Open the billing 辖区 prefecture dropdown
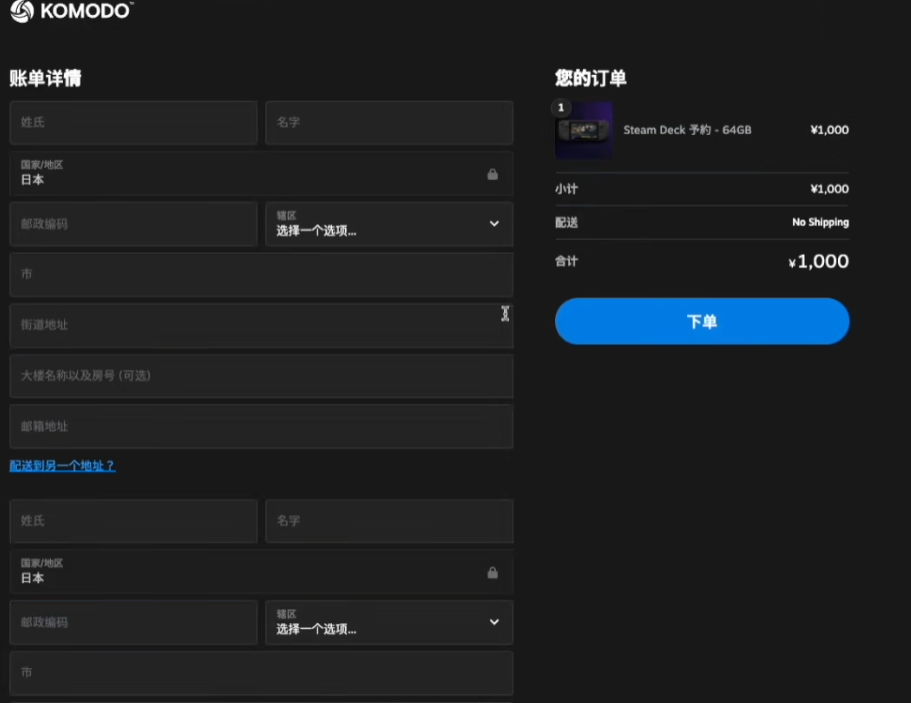 [389, 224]
